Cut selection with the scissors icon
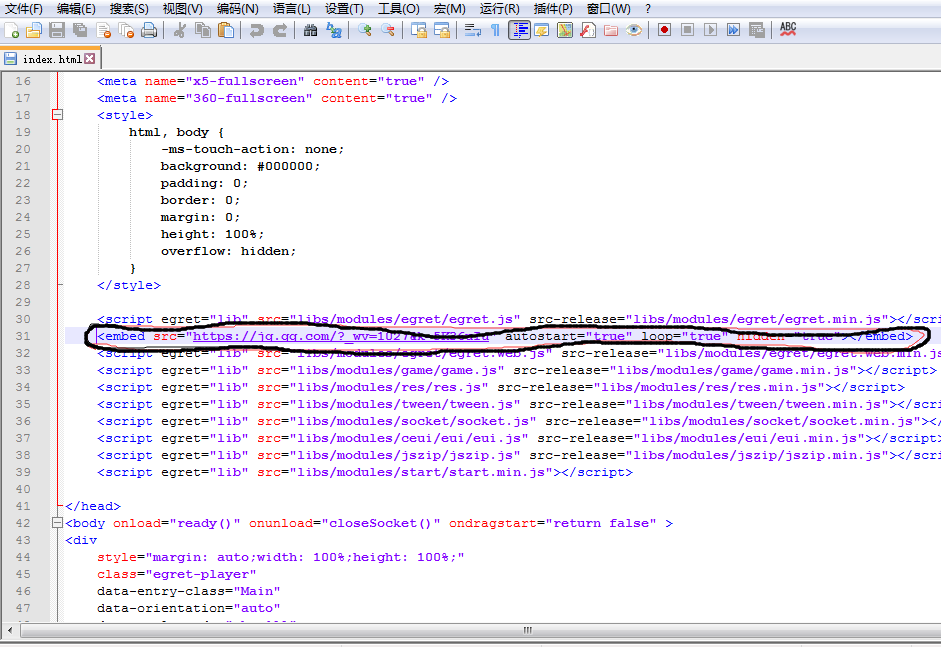The image size is (941, 647). [179, 30]
